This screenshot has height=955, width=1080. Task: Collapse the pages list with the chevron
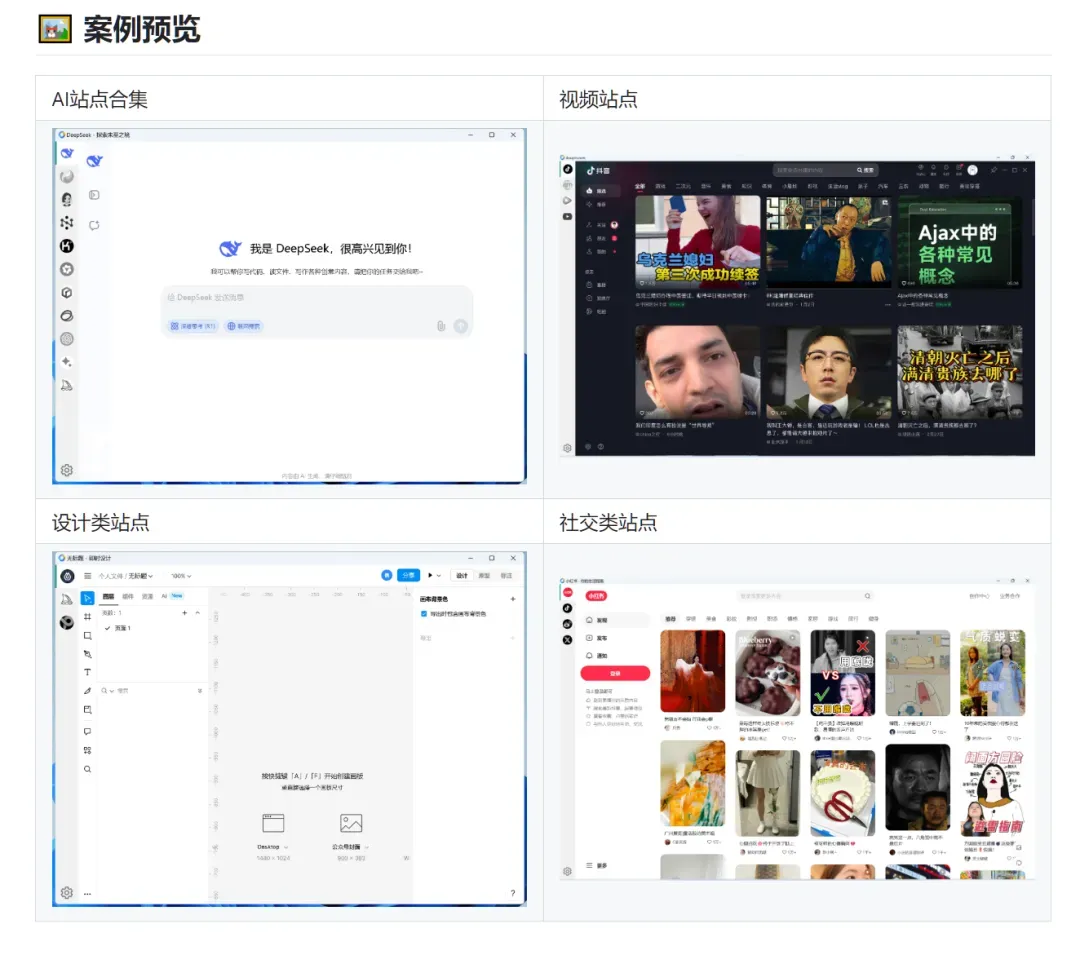(x=198, y=613)
